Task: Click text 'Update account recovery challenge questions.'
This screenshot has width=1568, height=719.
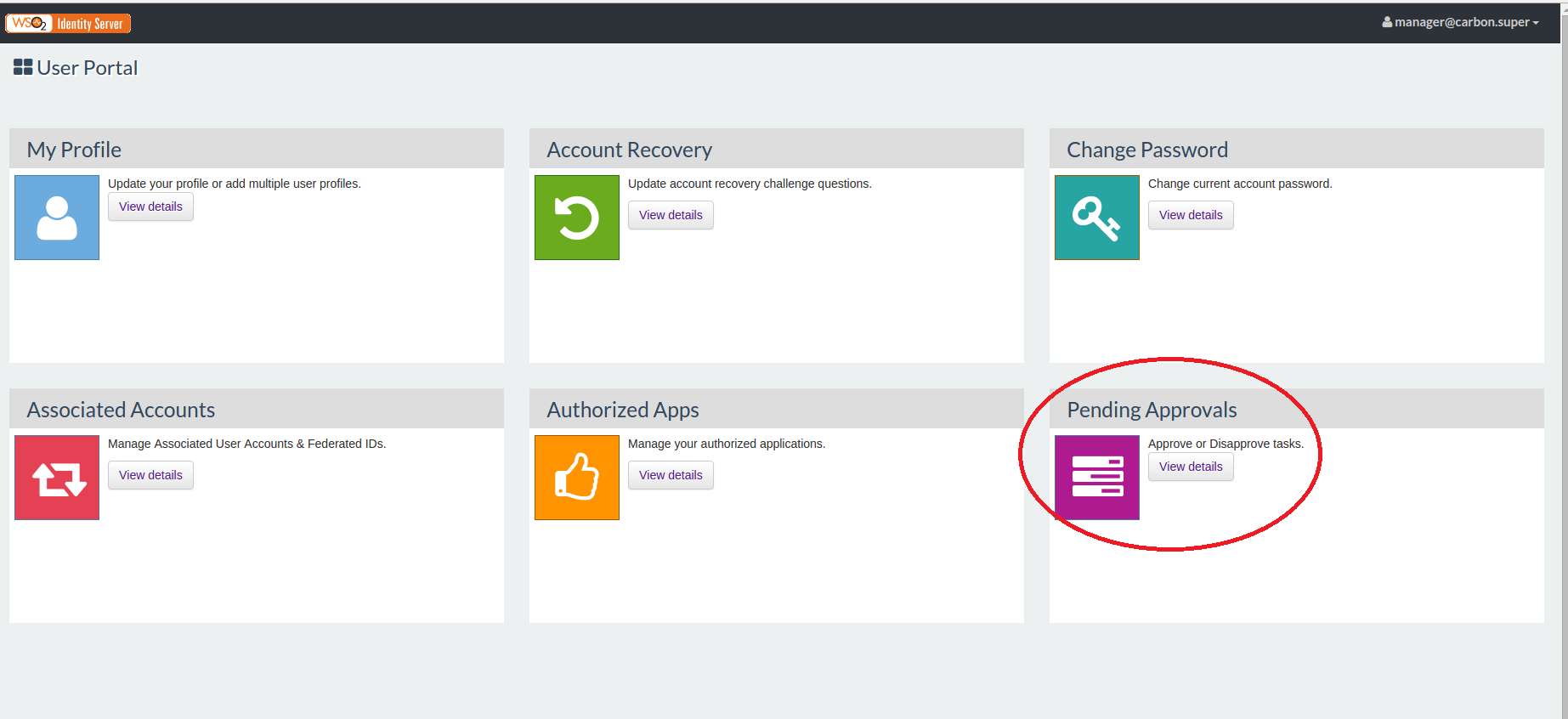Action: [x=750, y=184]
